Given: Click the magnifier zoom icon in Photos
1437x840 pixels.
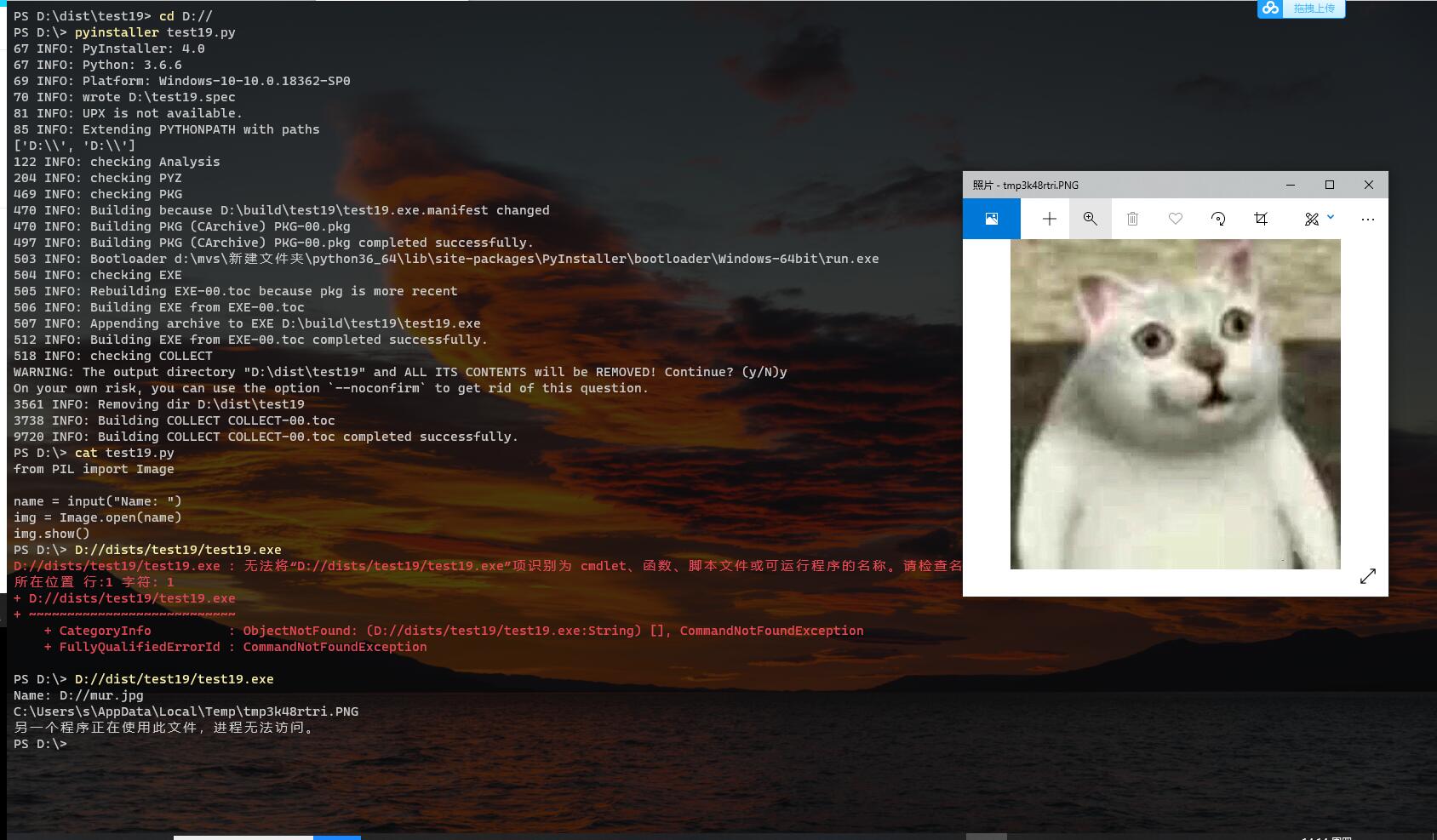Looking at the screenshot, I should (1090, 219).
